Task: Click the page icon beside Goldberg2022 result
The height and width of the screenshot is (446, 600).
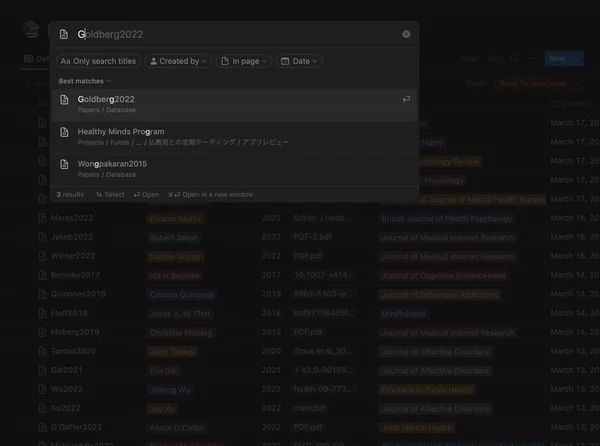Action: (64, 100)
